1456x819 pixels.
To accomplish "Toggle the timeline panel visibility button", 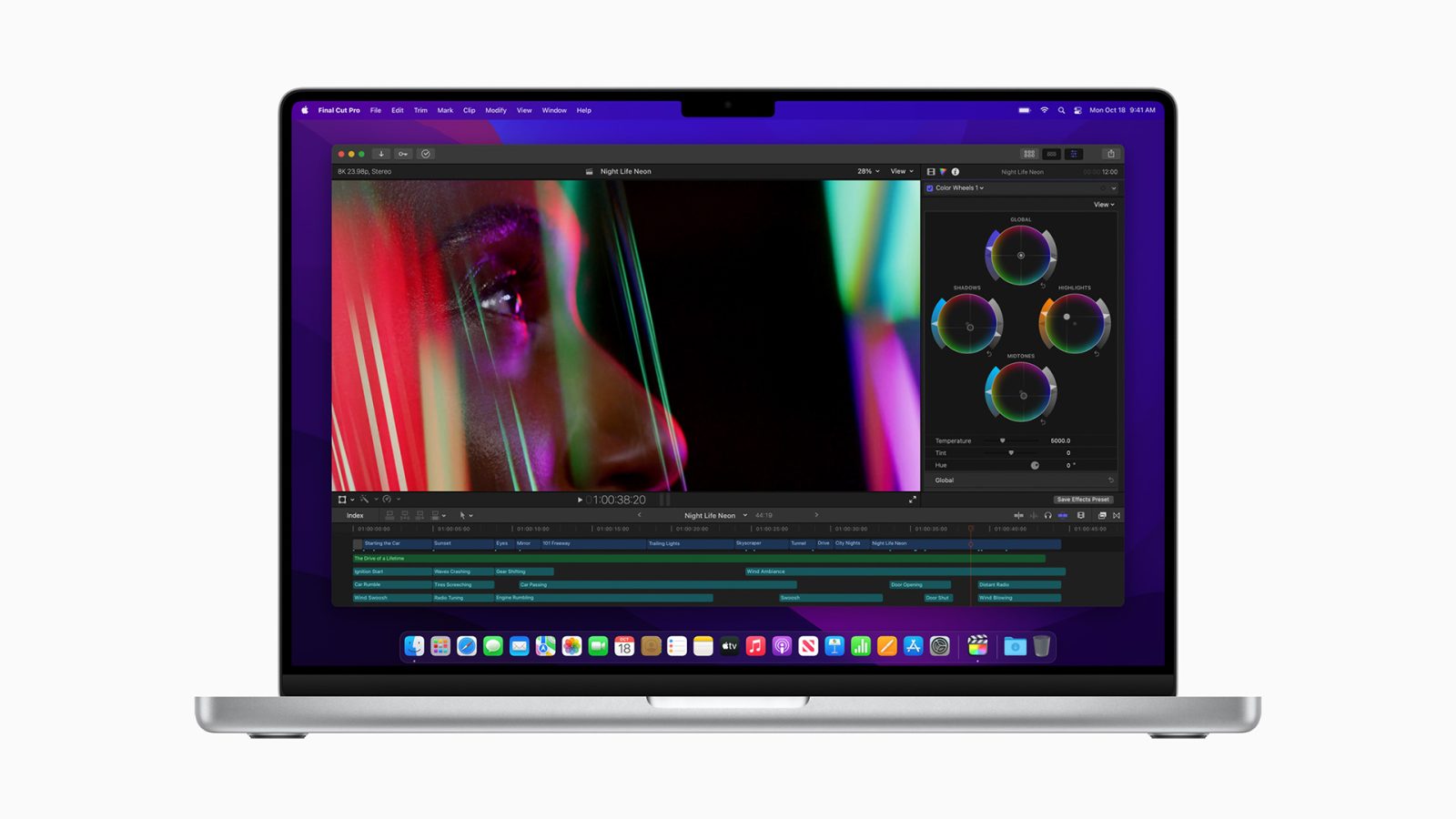I will (1052, 154).
